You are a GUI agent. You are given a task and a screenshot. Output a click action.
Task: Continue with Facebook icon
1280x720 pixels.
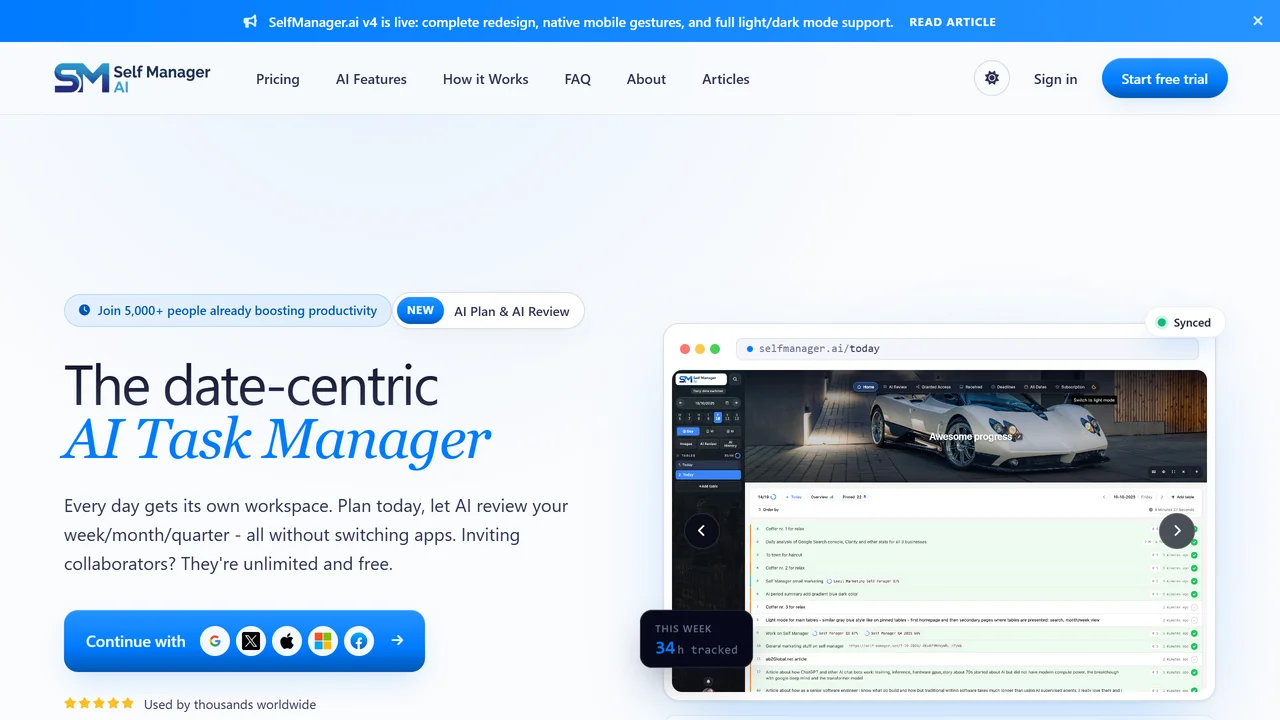pos(359,641)
